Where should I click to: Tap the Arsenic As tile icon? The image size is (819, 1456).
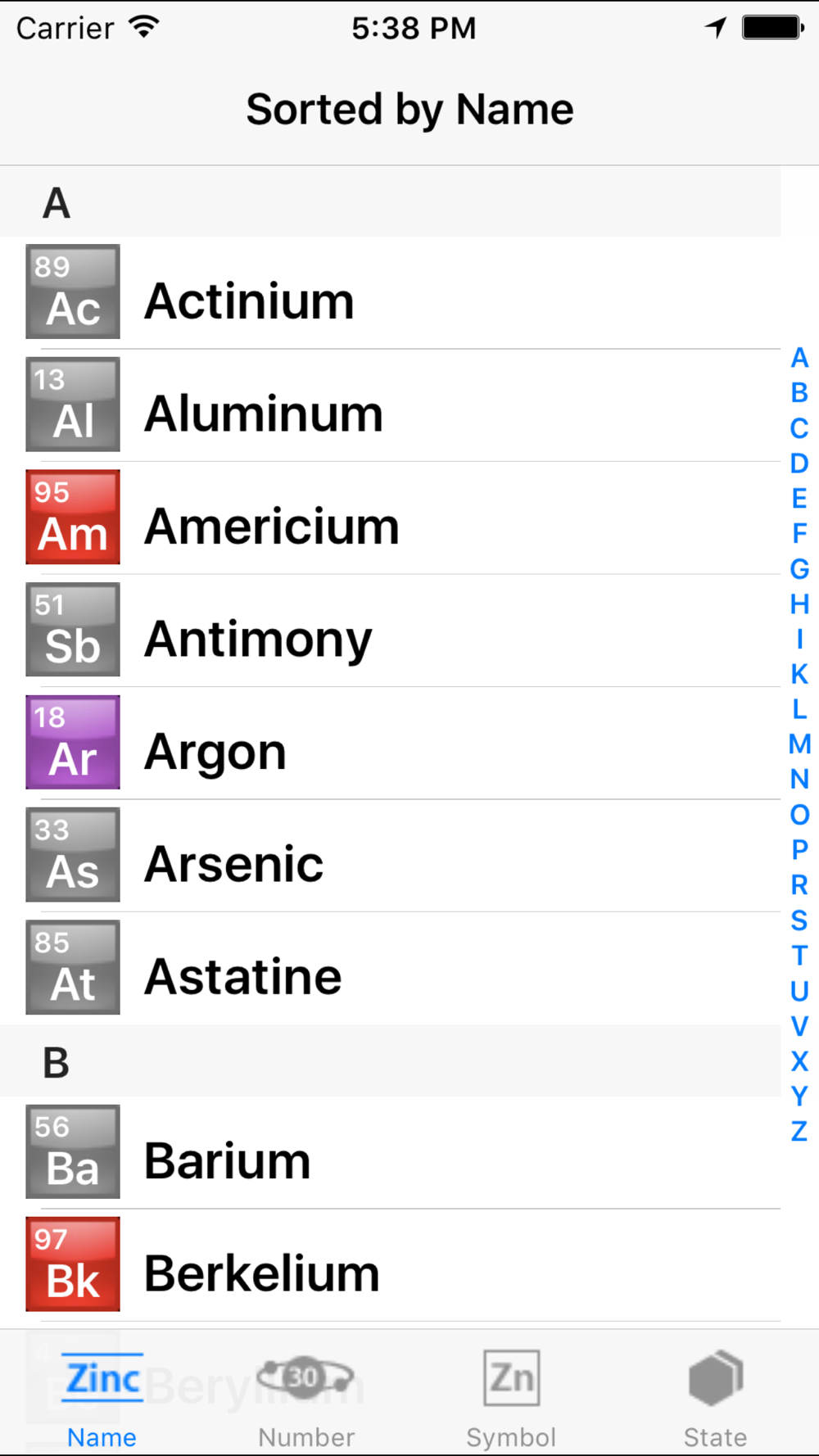click(x=73, y=855)
